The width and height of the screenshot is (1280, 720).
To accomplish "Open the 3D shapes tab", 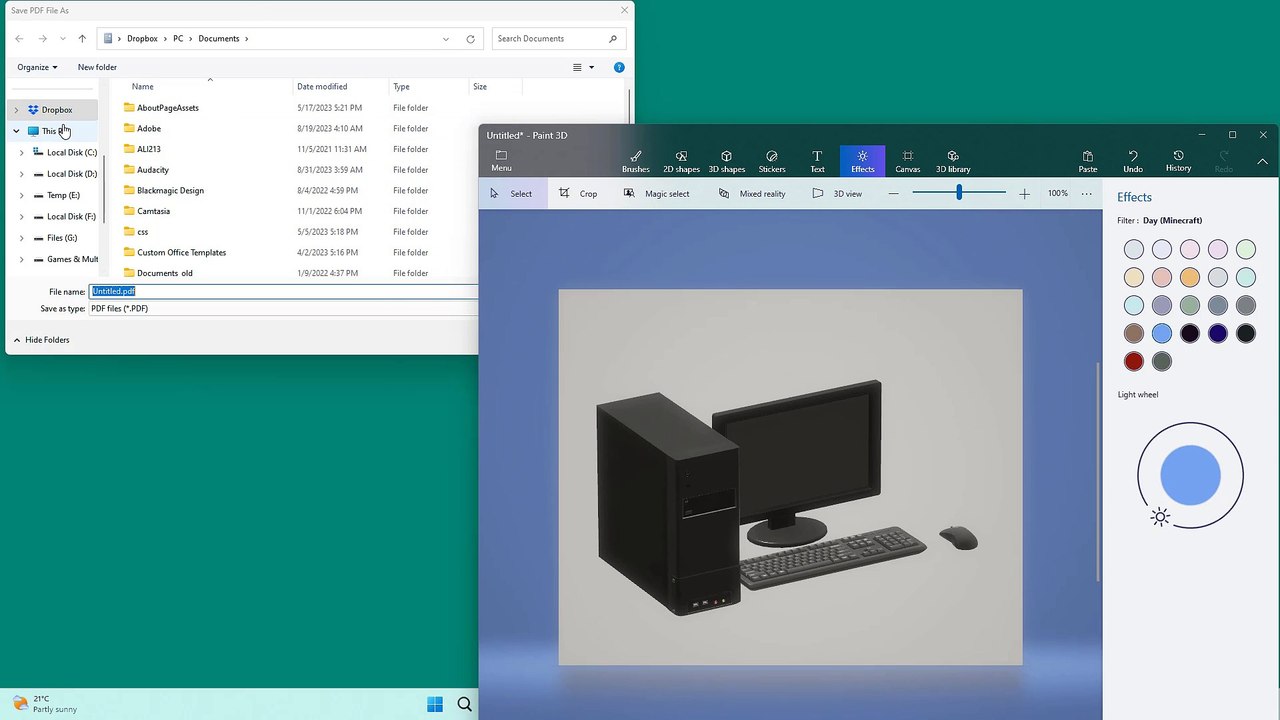I will pos(727,161).
